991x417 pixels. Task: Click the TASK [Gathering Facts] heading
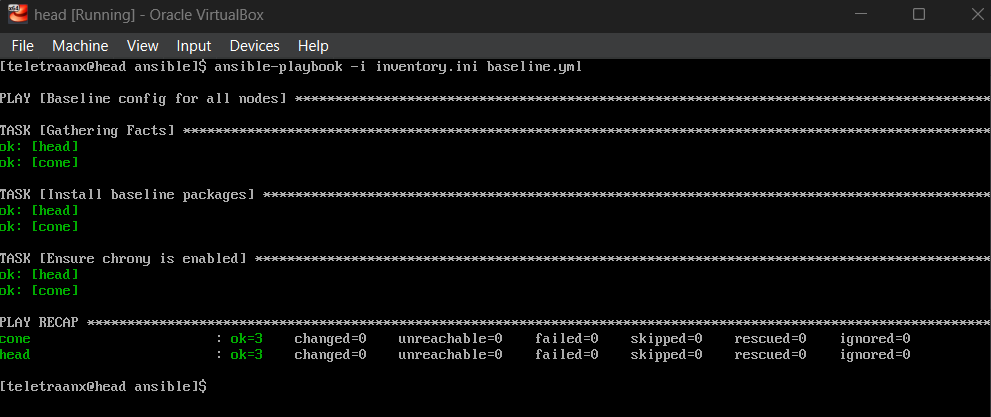(88, 131)
